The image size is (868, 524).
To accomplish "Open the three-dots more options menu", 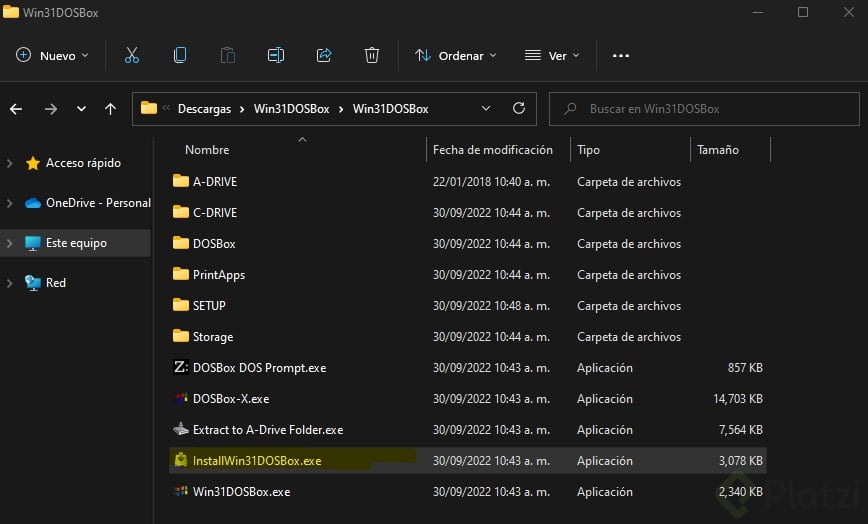I will [x=621, y=56].
